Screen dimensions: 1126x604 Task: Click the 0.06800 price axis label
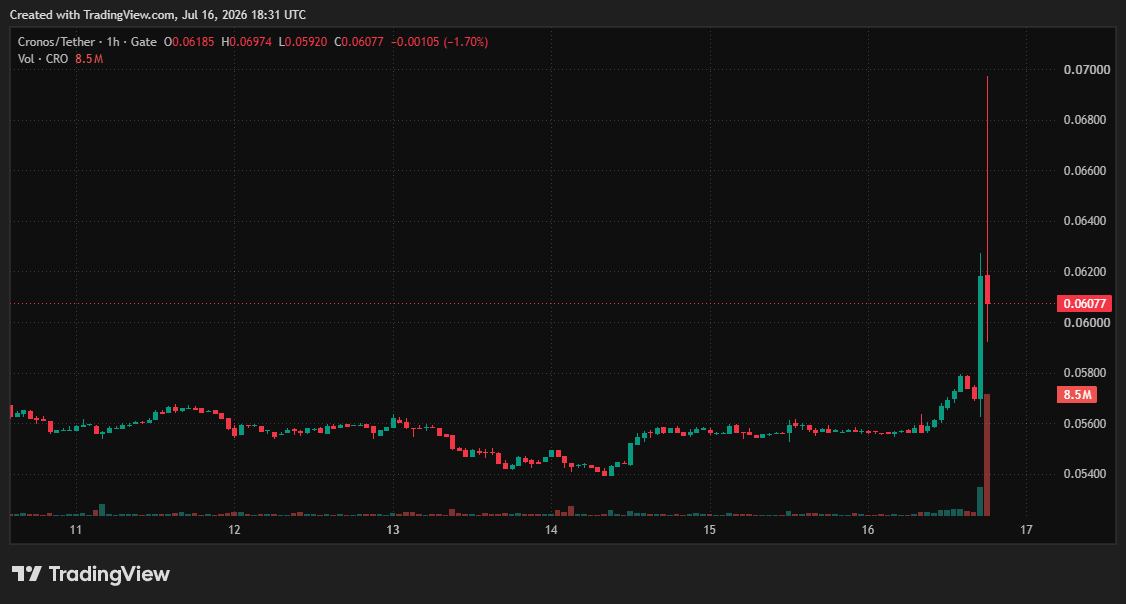pos(1085,120)
